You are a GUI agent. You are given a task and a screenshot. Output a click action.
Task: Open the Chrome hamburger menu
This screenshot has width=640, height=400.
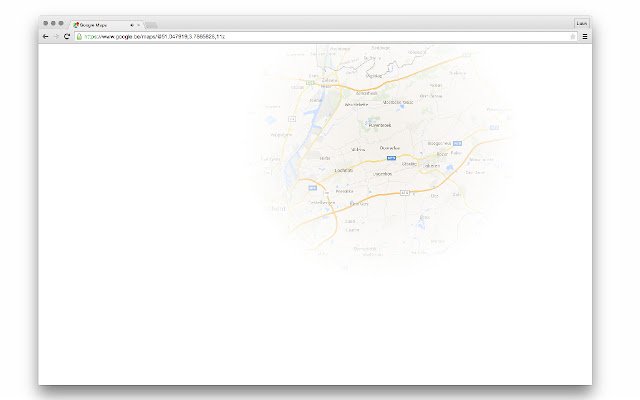pyautogui.click(x=585, y=37)
